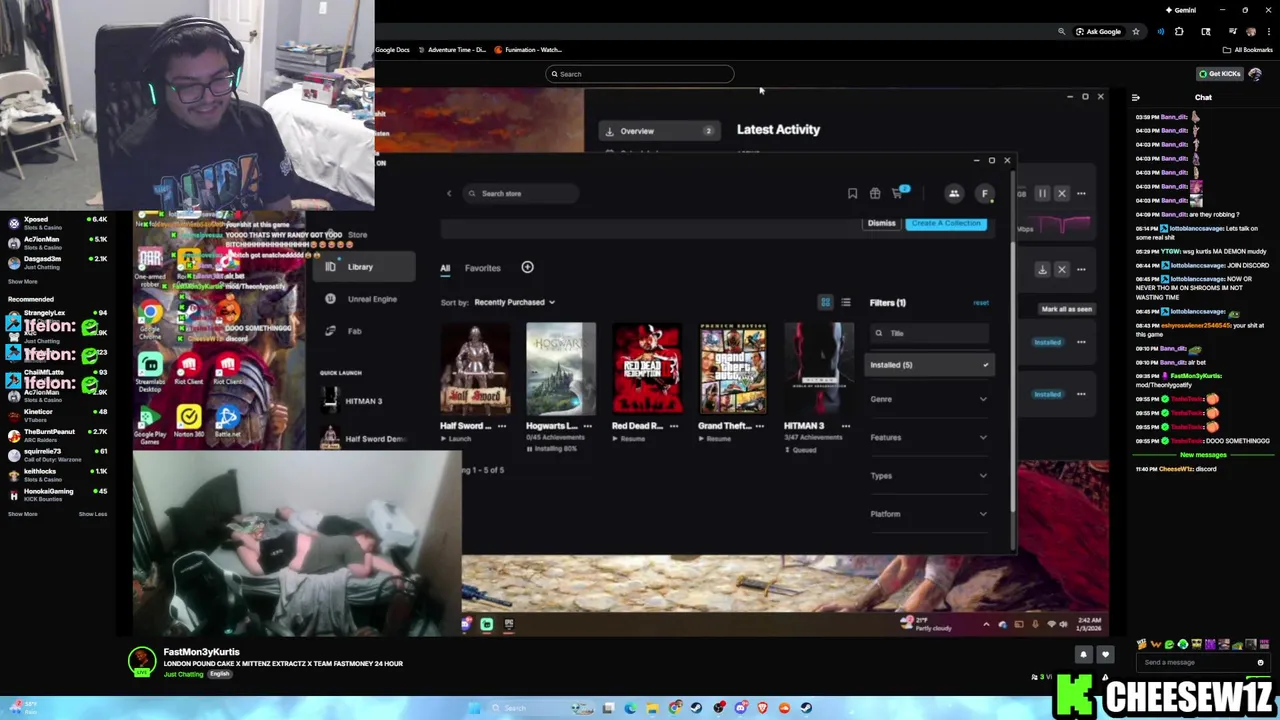
Task: Toggle the Installed (5) filter
Action: click(928, 365)
